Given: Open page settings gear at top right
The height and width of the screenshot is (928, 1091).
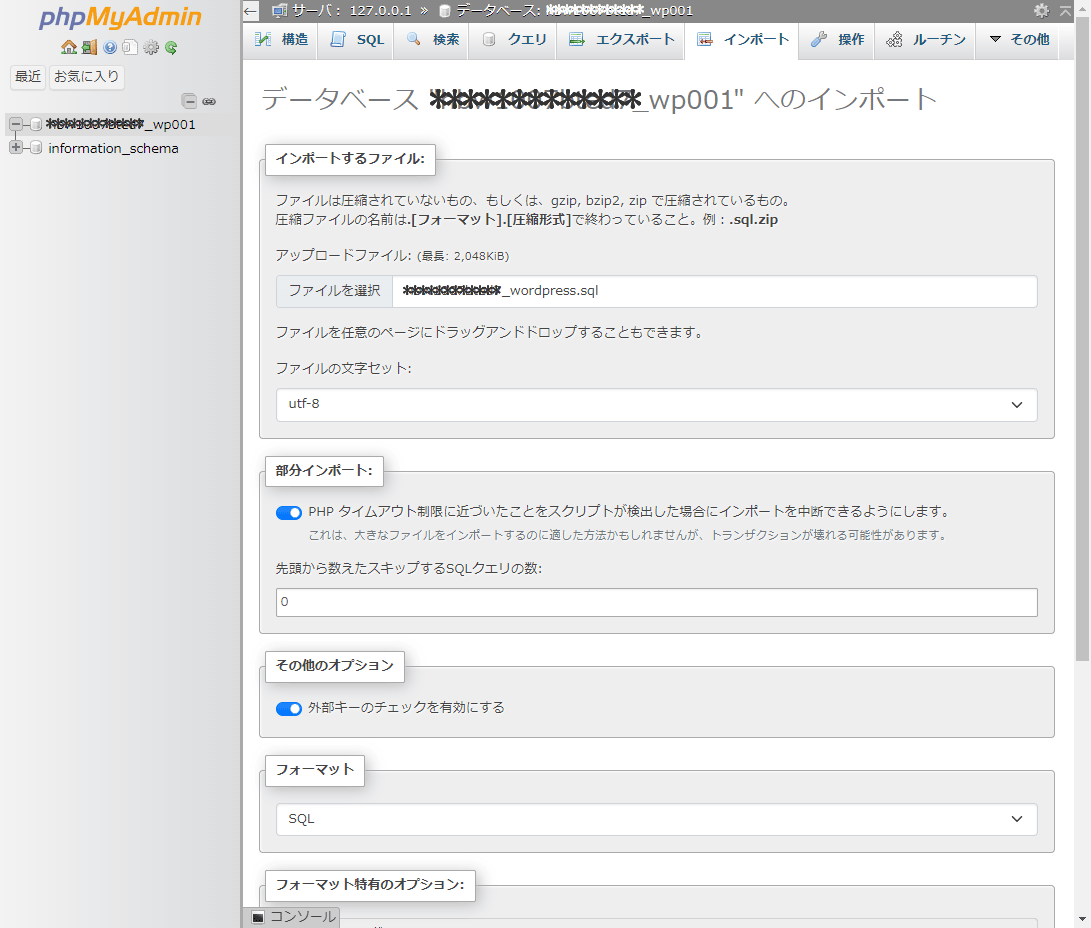Looking at the screenshot, I should click(x=1042, y=10).
